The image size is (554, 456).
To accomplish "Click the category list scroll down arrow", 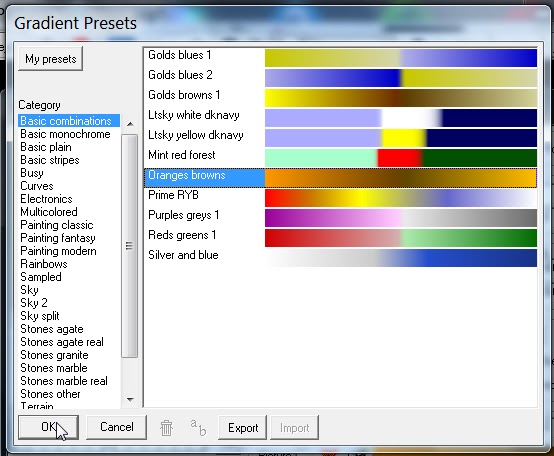I will (x=130, y=399).
